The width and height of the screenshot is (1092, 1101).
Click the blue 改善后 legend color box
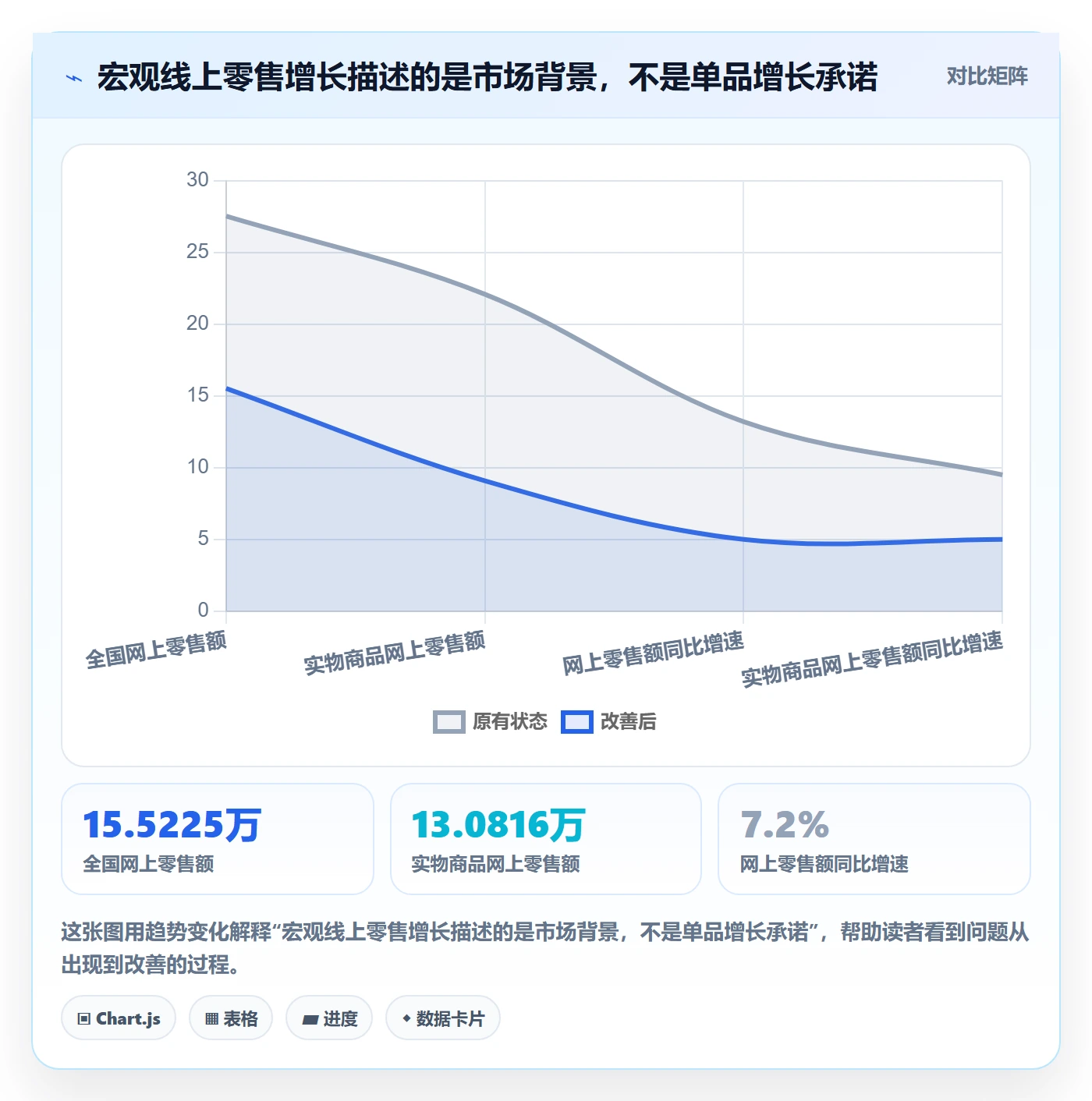point(576,722)
